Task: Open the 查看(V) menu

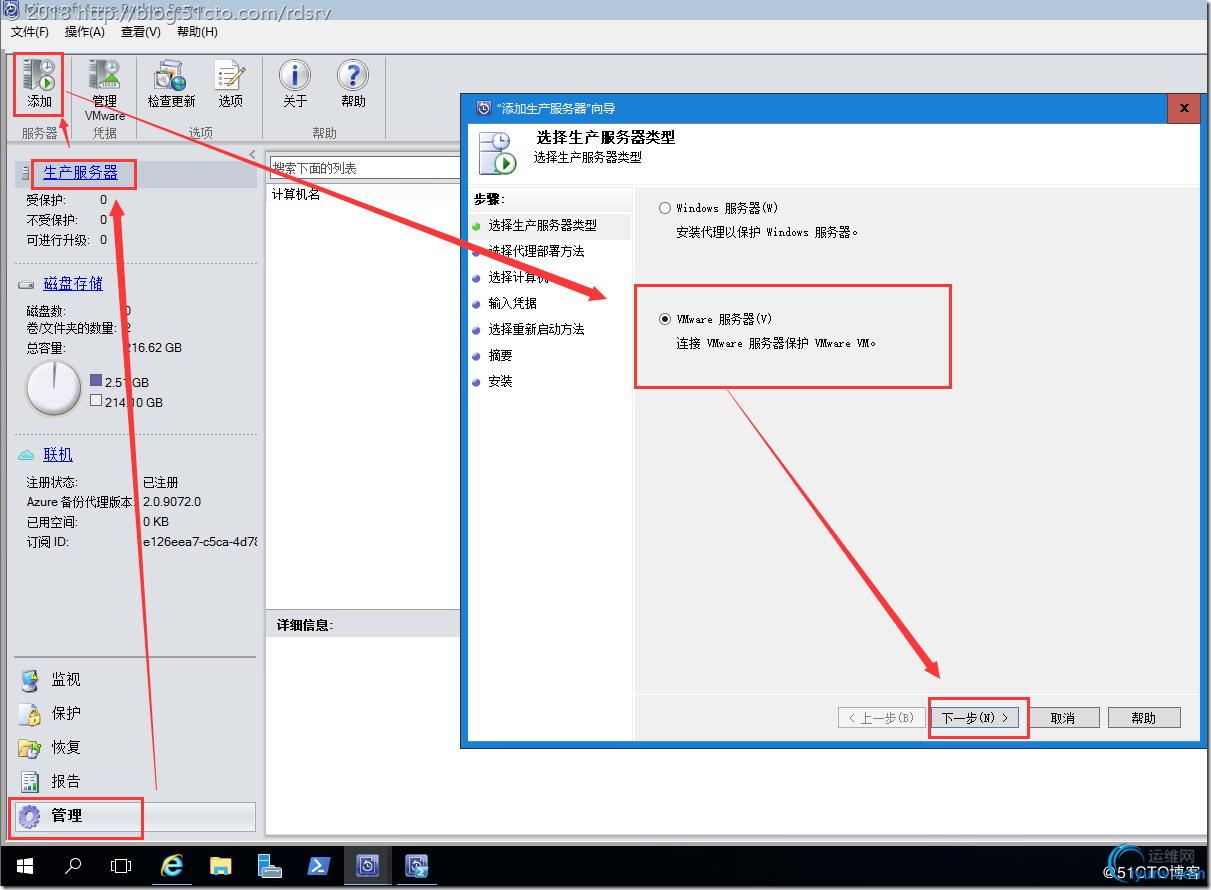Action: pyautogui.click(x=141, y=32)
